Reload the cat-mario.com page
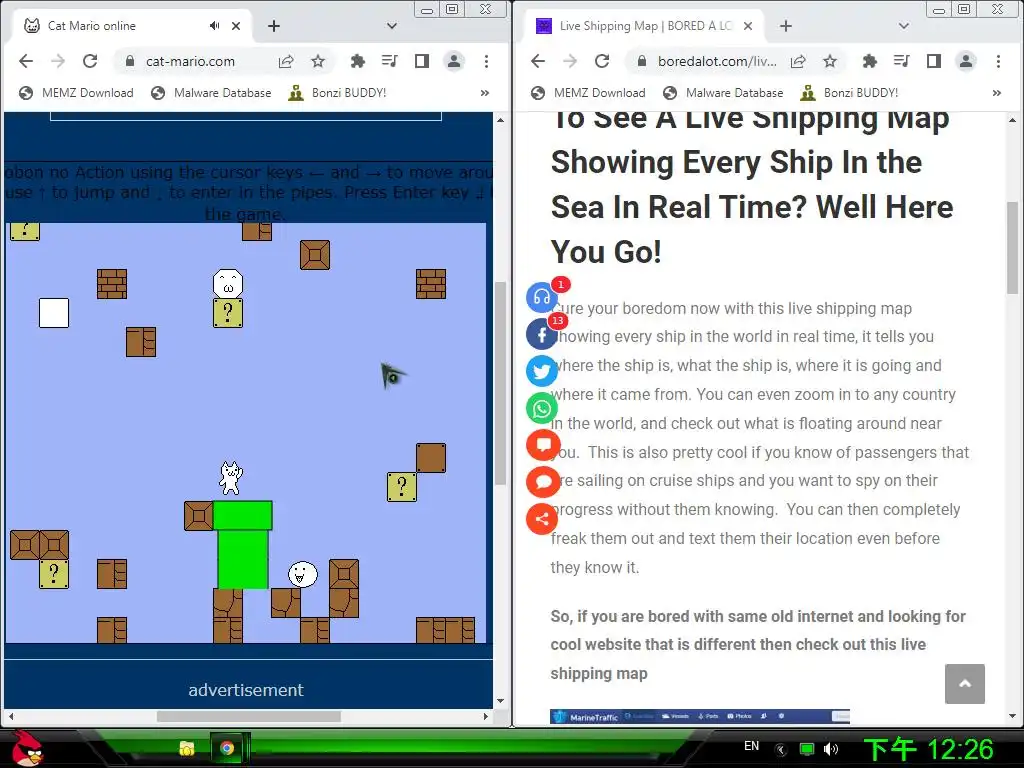Screen dimensions: 1024x768 pos(89,61)
